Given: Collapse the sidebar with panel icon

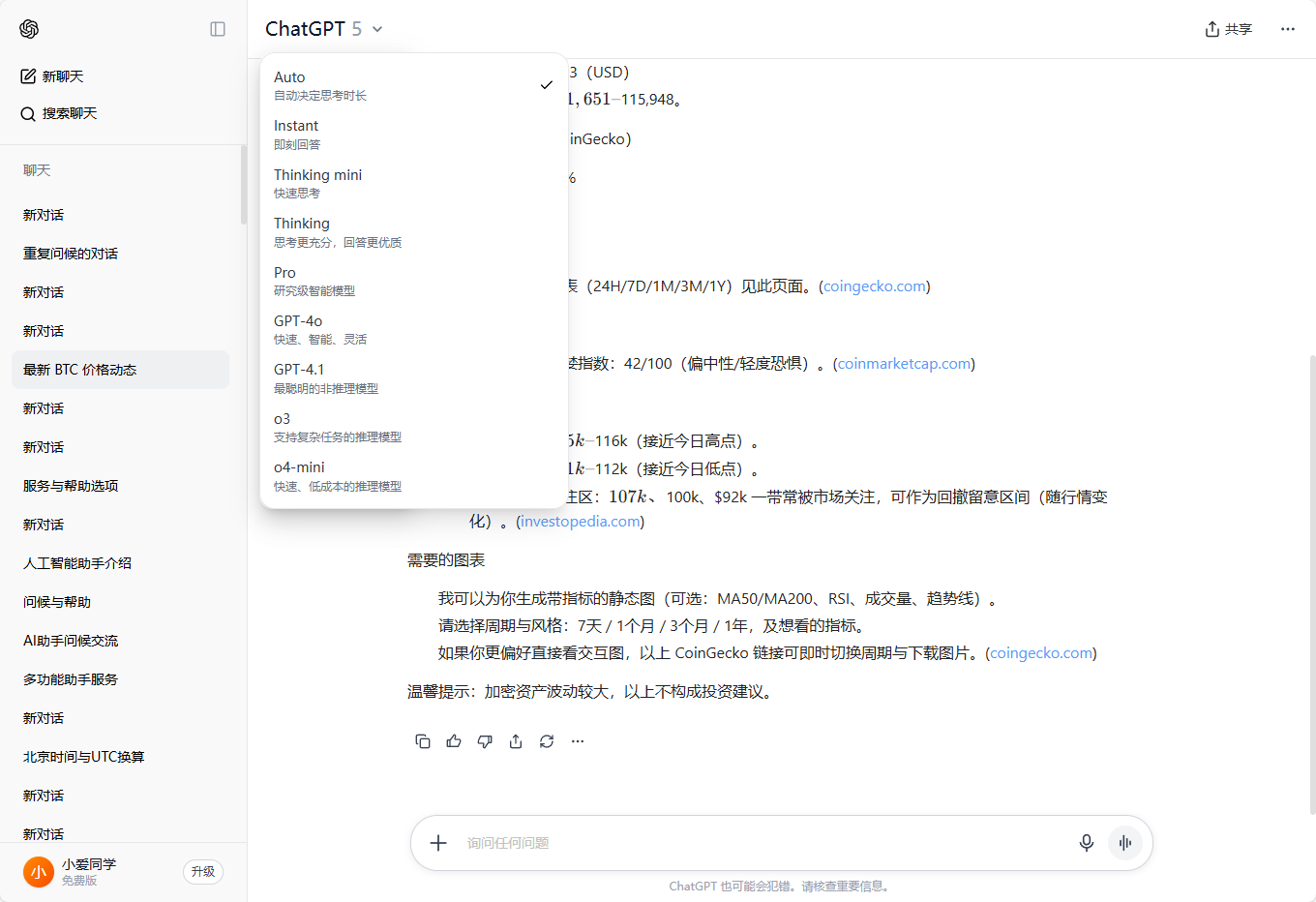Looking at the screenshot, I should click(218, 29).
